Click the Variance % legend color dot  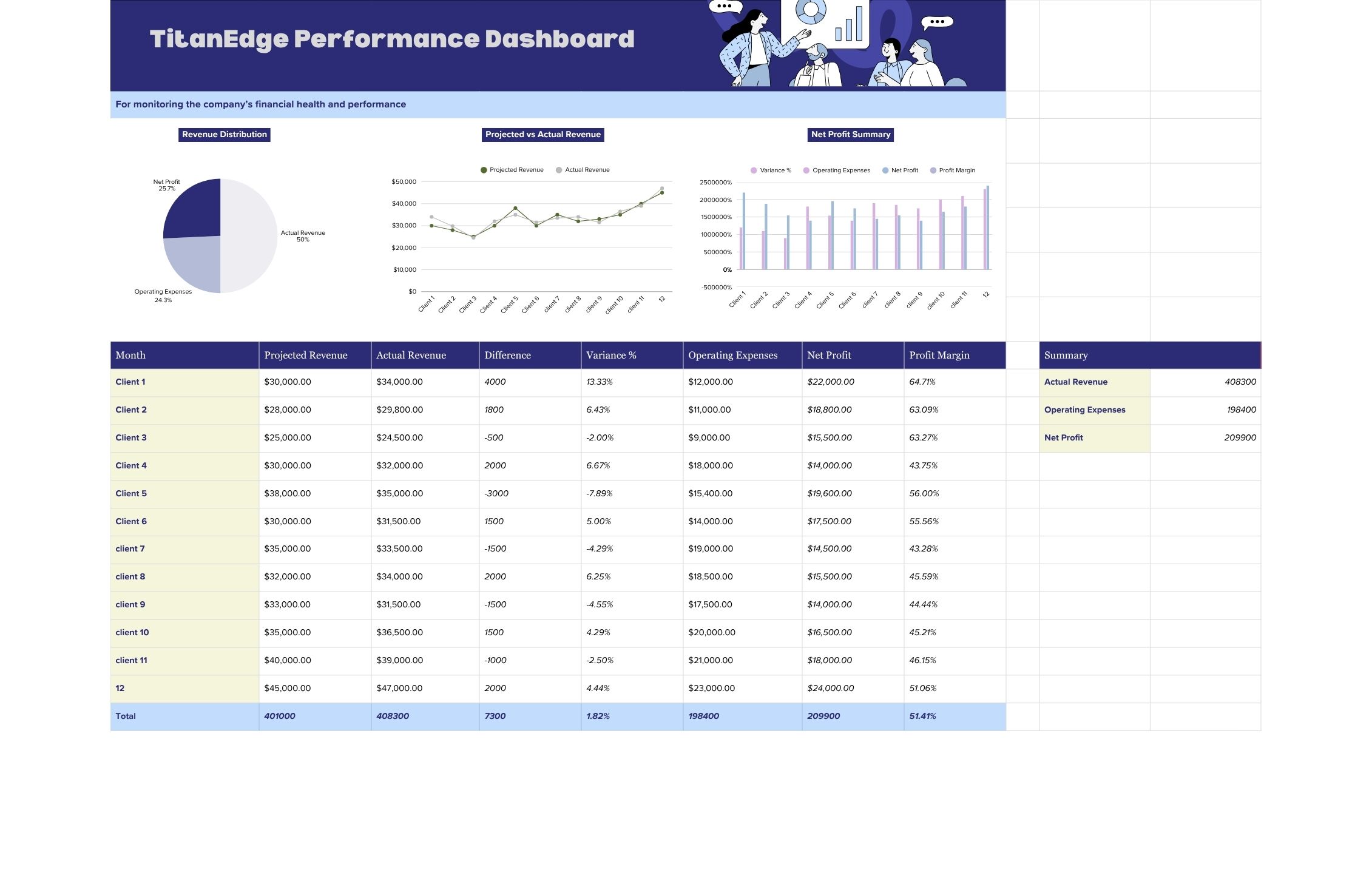pos(754,170)
